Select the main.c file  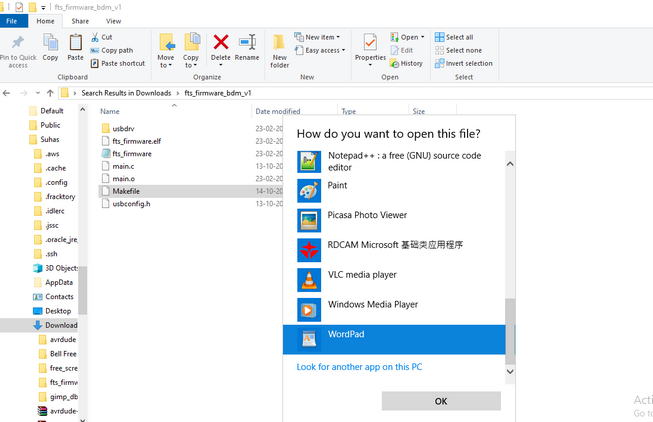tap(123, 166)
